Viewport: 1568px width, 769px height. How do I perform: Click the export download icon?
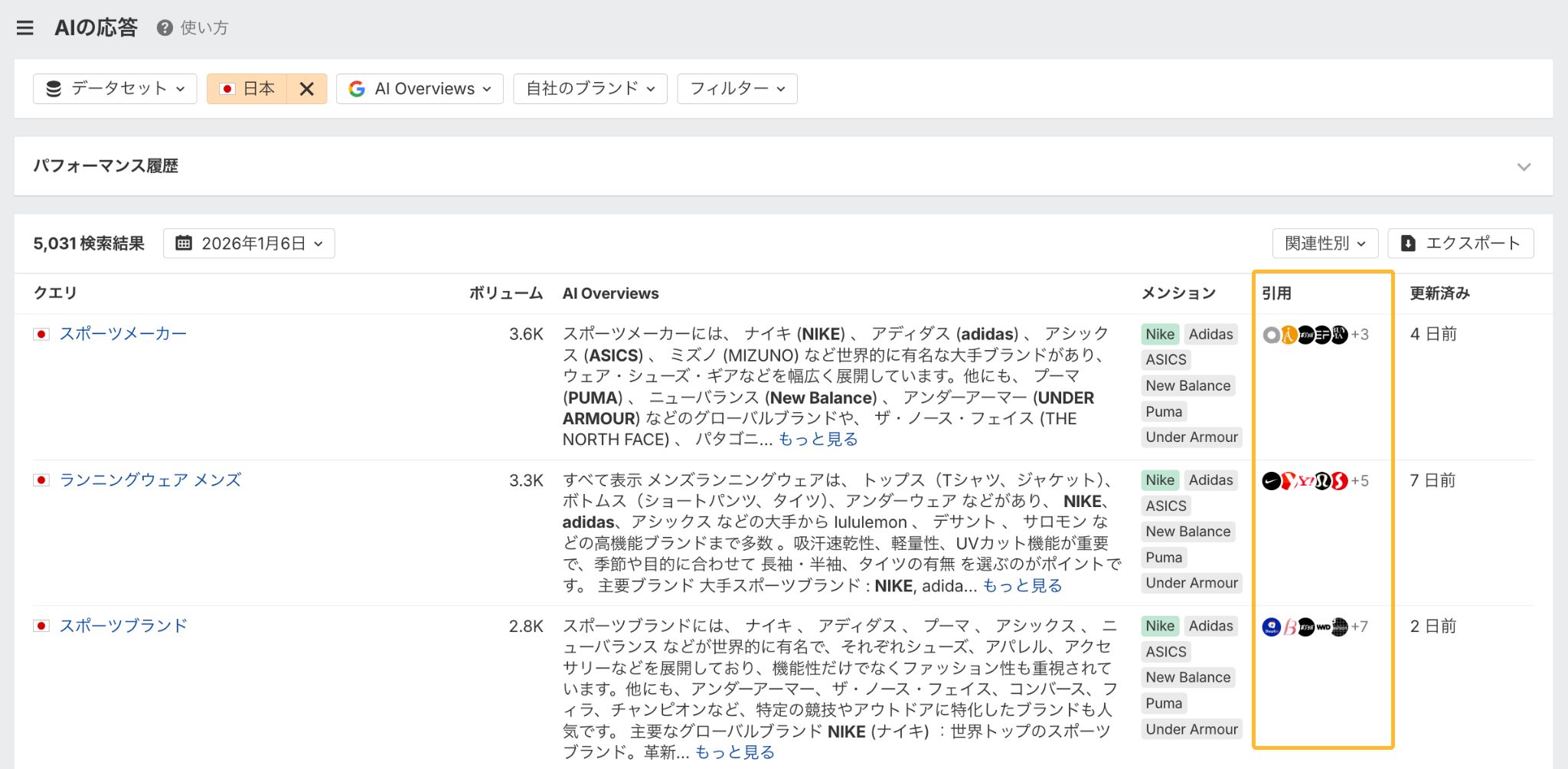[1407, 244]
